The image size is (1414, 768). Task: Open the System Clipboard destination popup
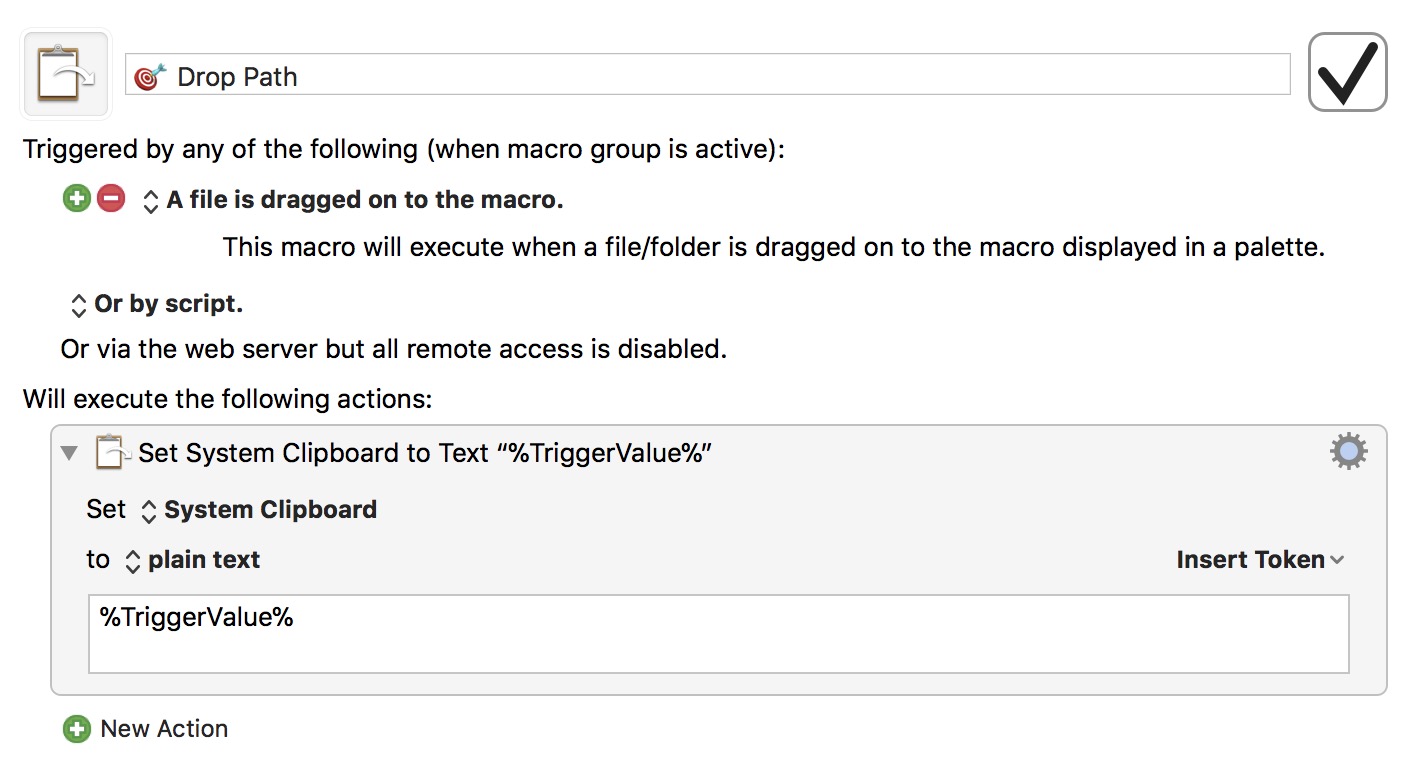click(259, 509)
